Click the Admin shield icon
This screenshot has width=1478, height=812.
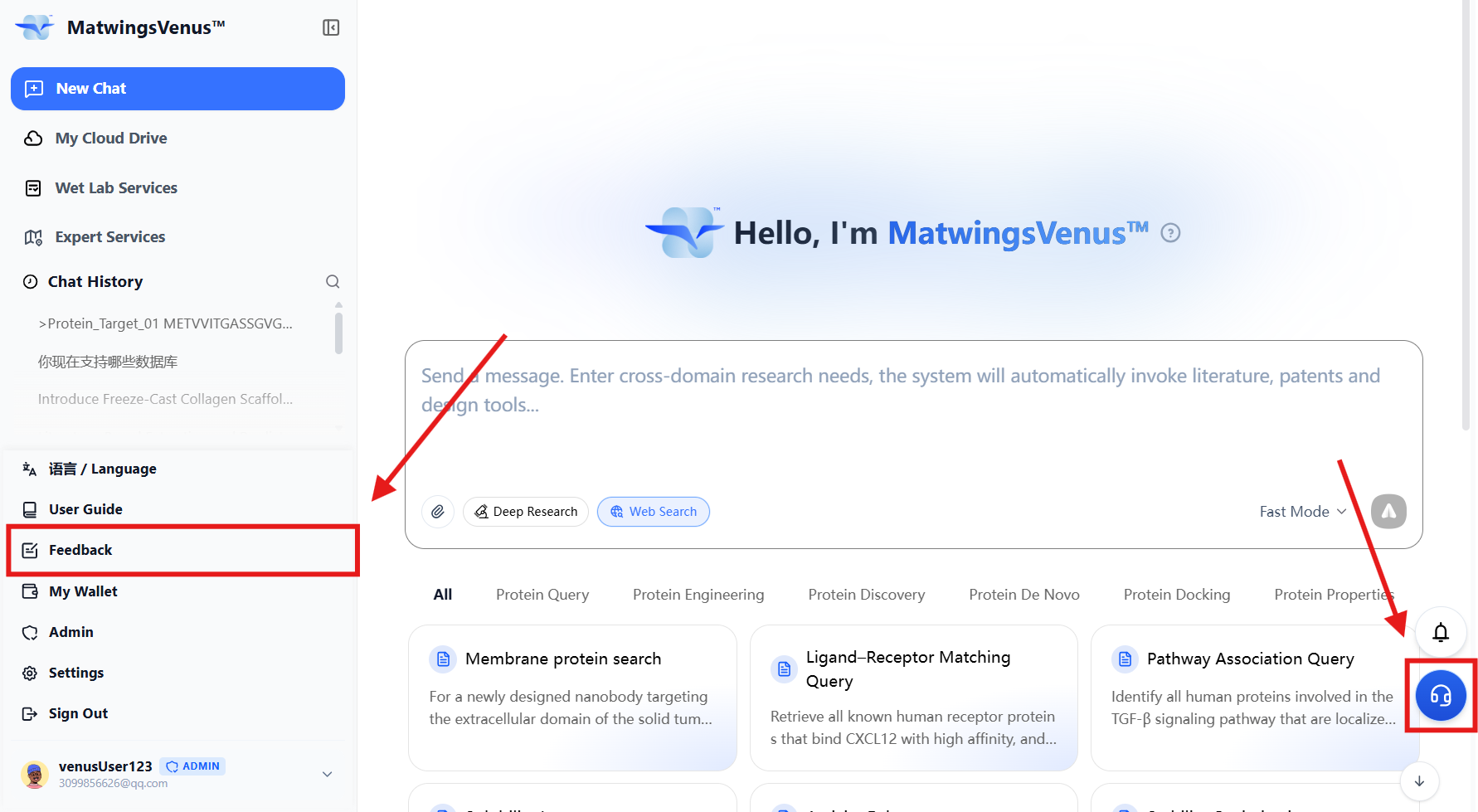pyautogui.click(x=30, y=632)
